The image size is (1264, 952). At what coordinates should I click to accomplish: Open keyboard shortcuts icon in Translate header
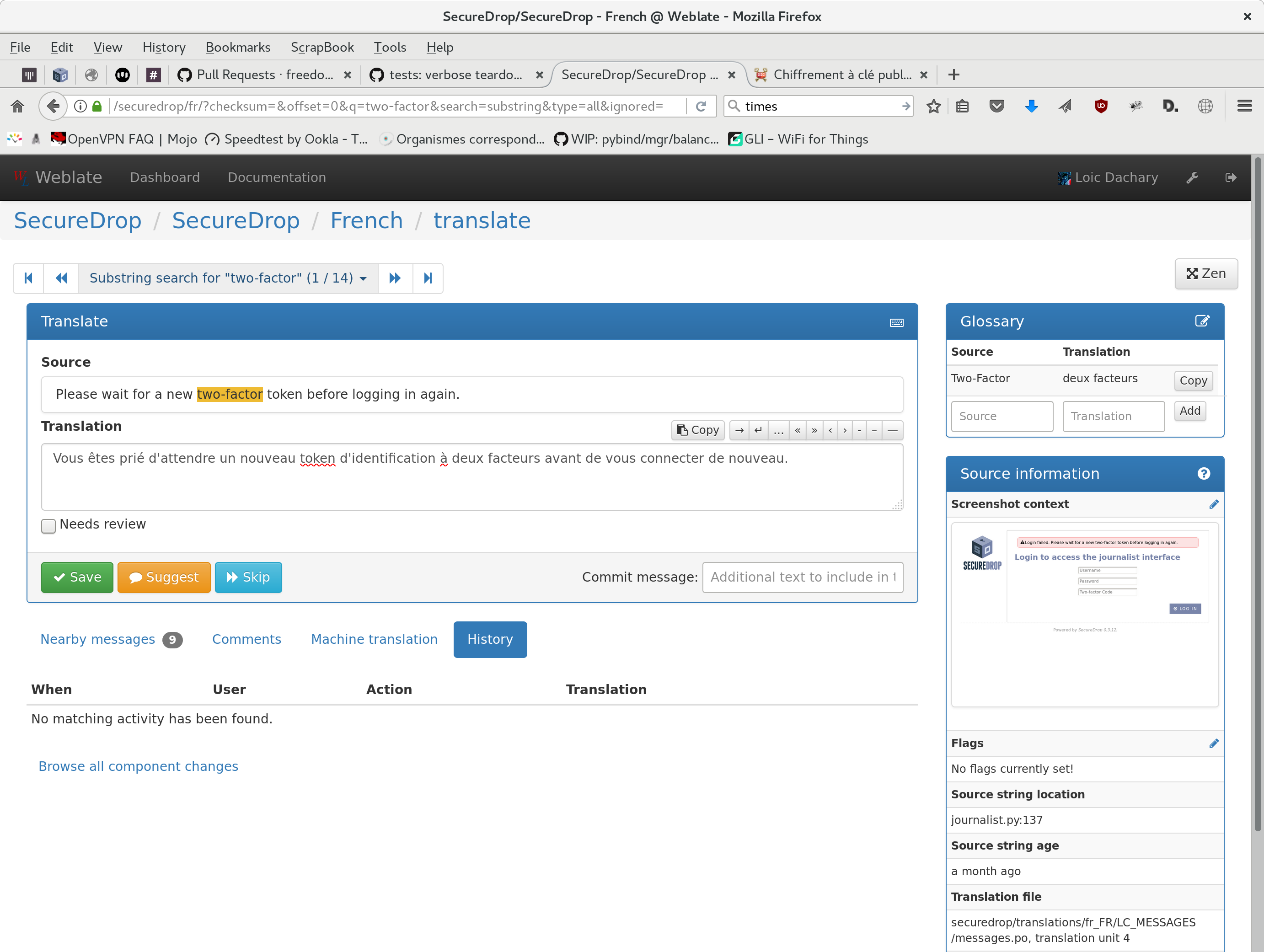(896, 322)
